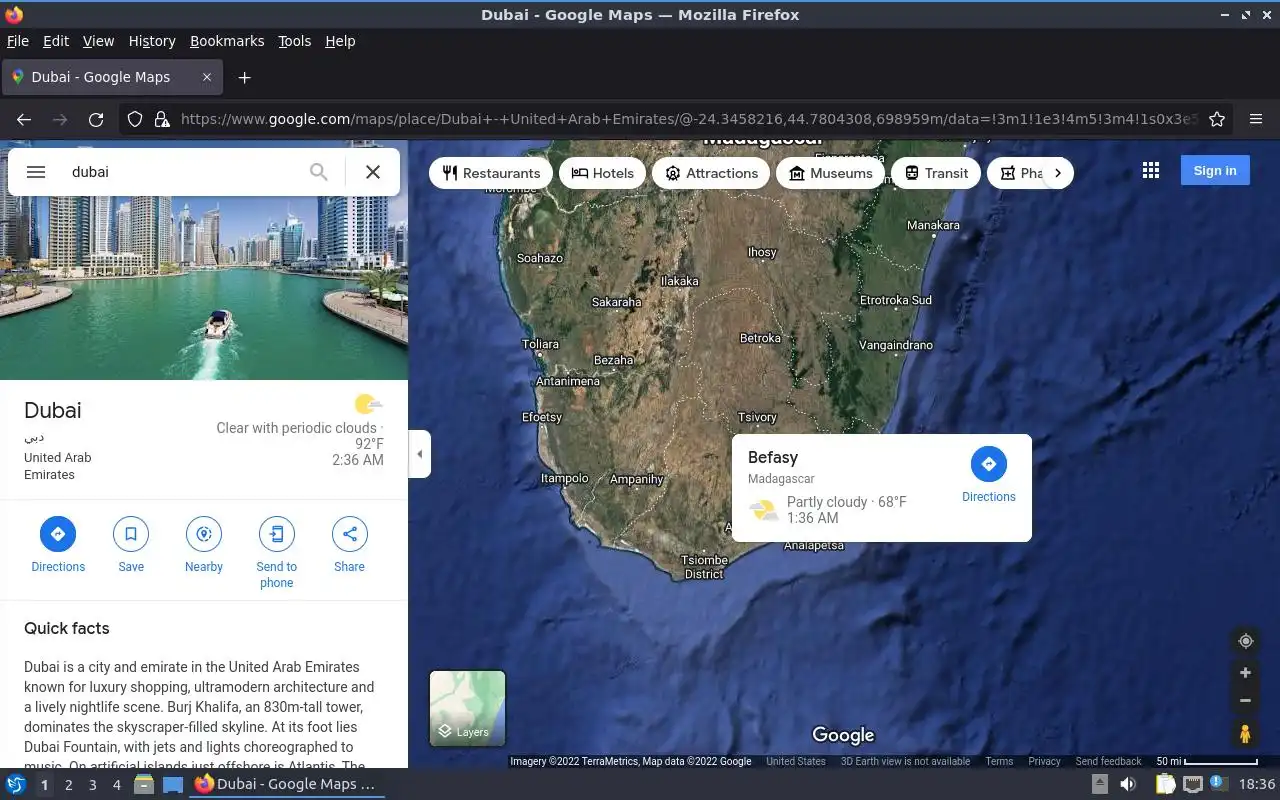
Task: Switch to workspace 3
Action: click(x=93, y=785)
